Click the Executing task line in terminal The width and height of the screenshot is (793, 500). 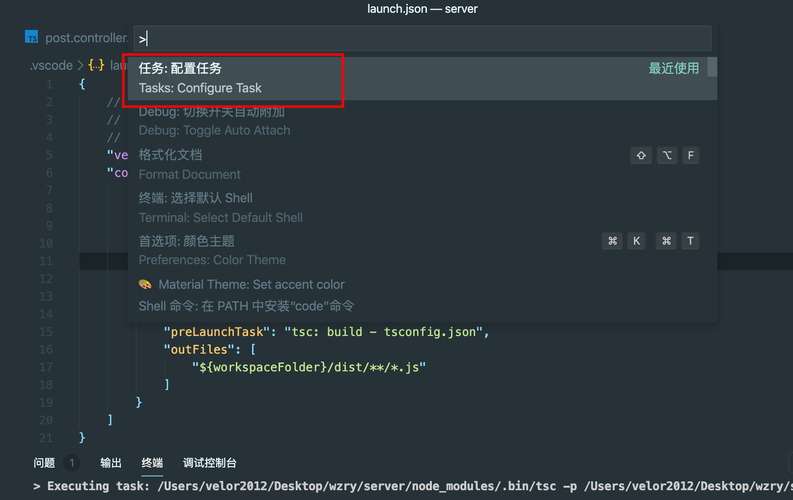click(x=412, y=486)
